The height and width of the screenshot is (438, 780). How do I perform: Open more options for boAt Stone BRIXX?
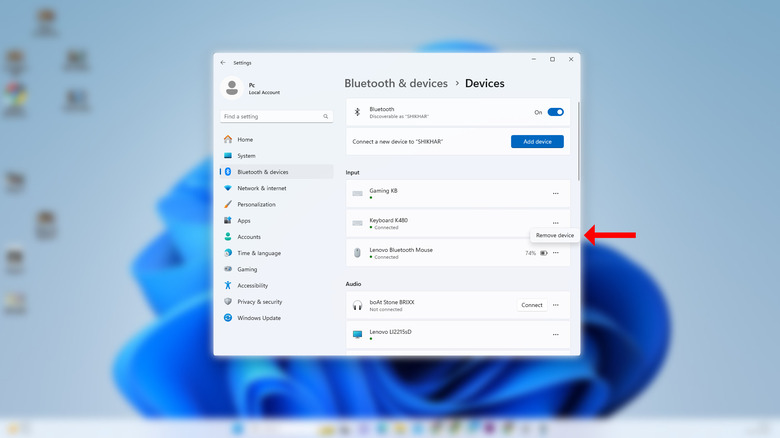pos(556,305)
